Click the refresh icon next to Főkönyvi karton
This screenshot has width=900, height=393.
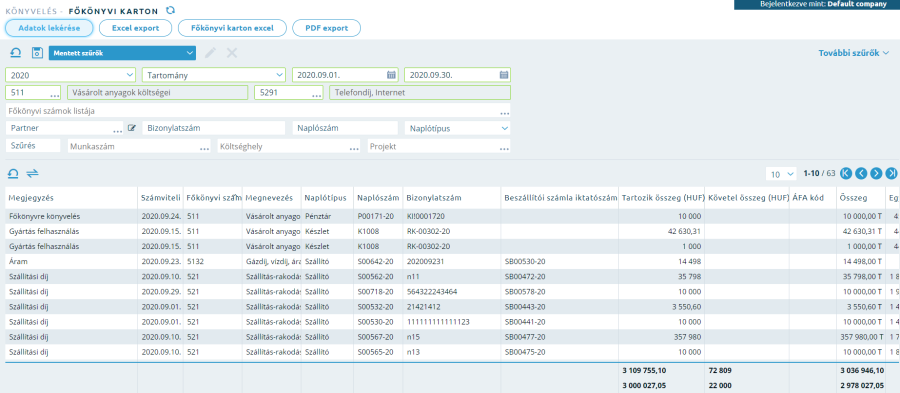170,10
